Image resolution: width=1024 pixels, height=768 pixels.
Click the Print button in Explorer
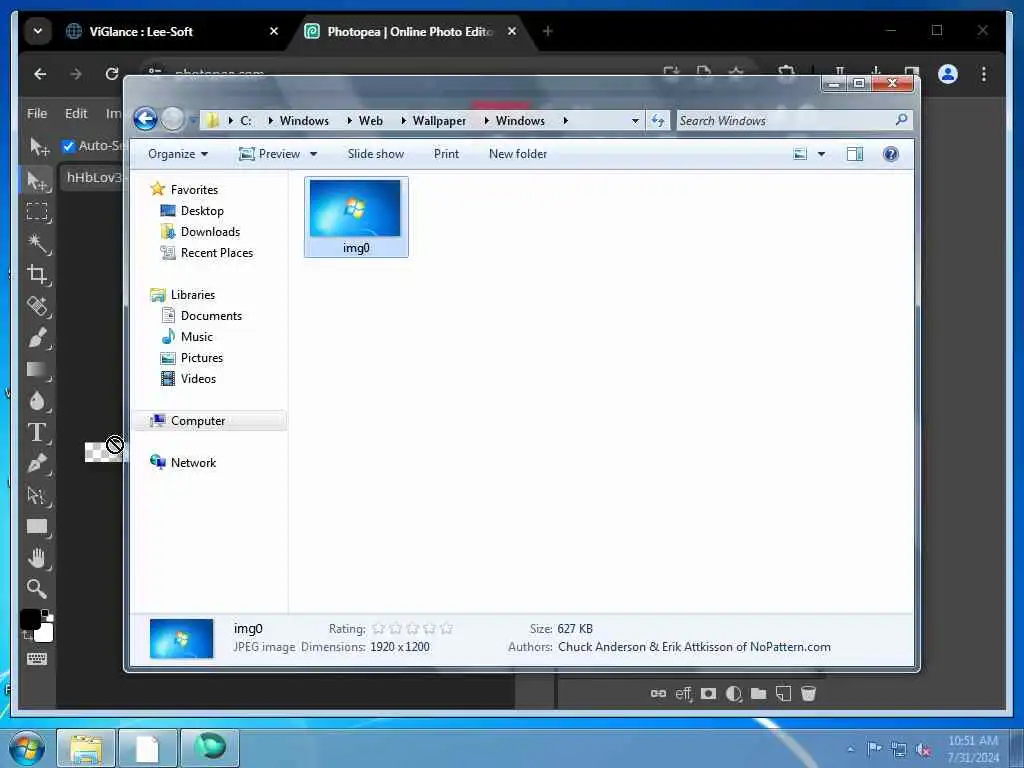pyautogui.click(x=446, y=154)
